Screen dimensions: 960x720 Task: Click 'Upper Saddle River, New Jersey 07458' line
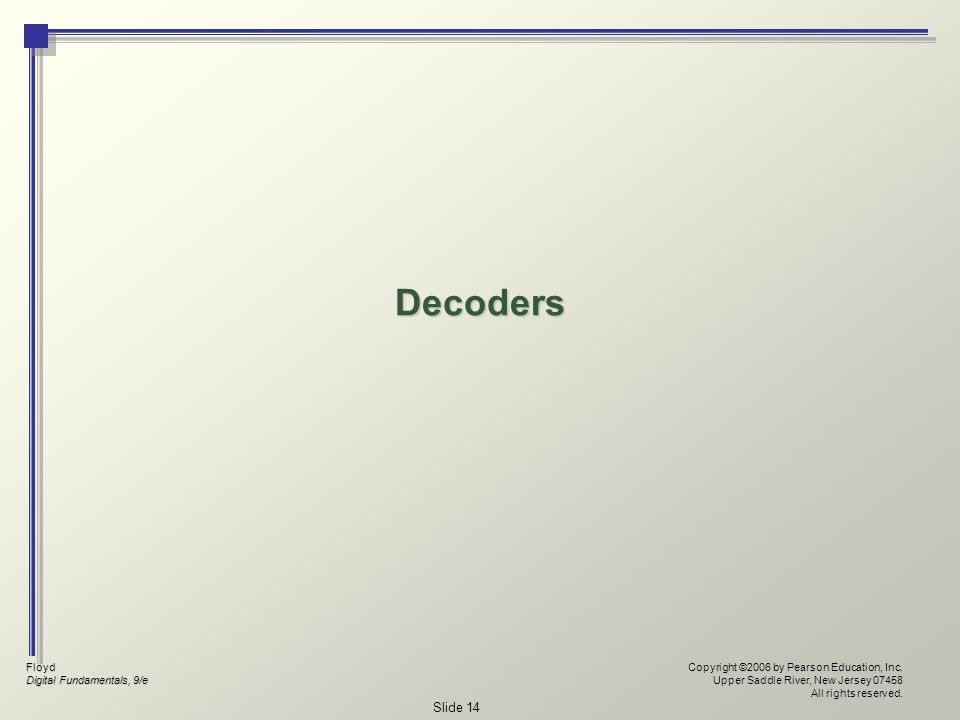click(808, 680)
